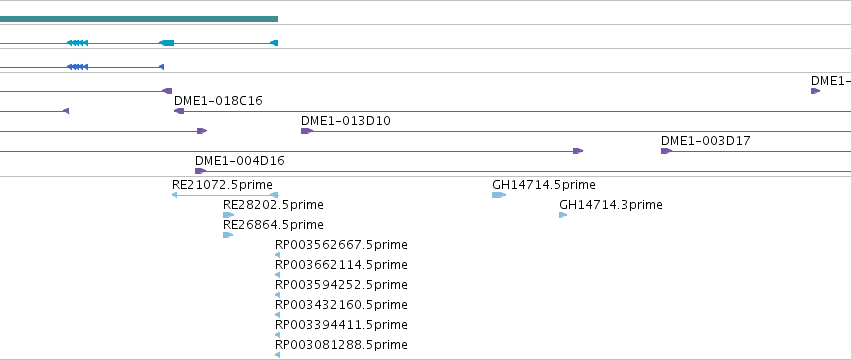Click the RP003562667.5prime arrow glyph
Screen dimensions: 851x360
point(277,255)
